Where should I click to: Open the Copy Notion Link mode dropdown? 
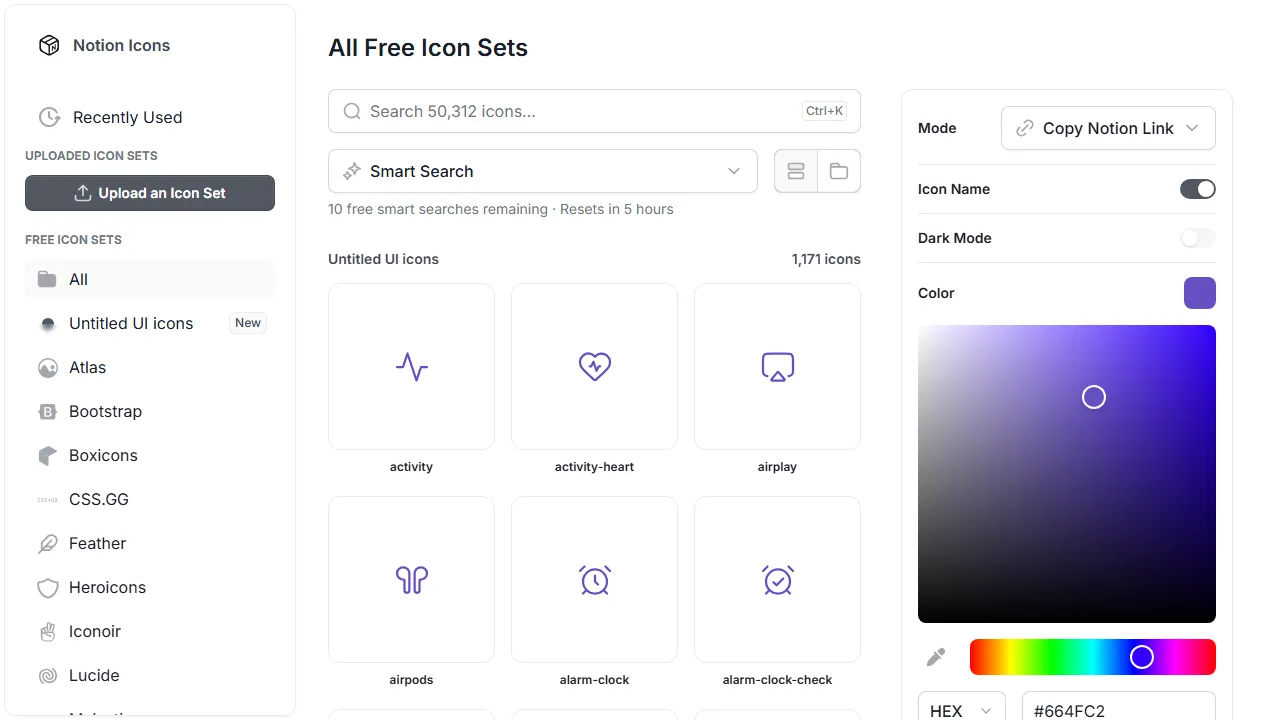click(1108, 128)
